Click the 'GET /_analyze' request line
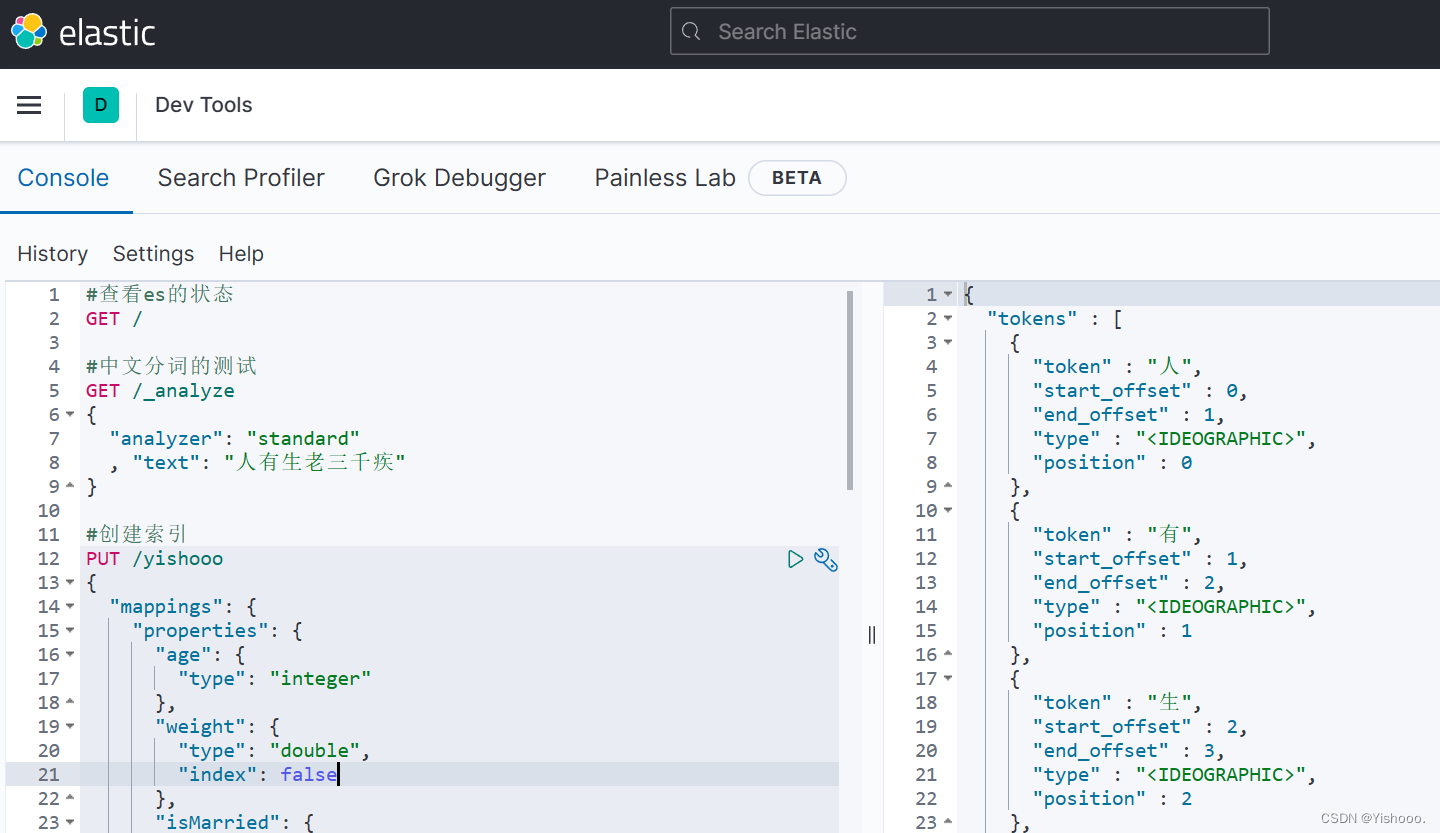This screenshot has width=1440, height=833. coord(160,391)
